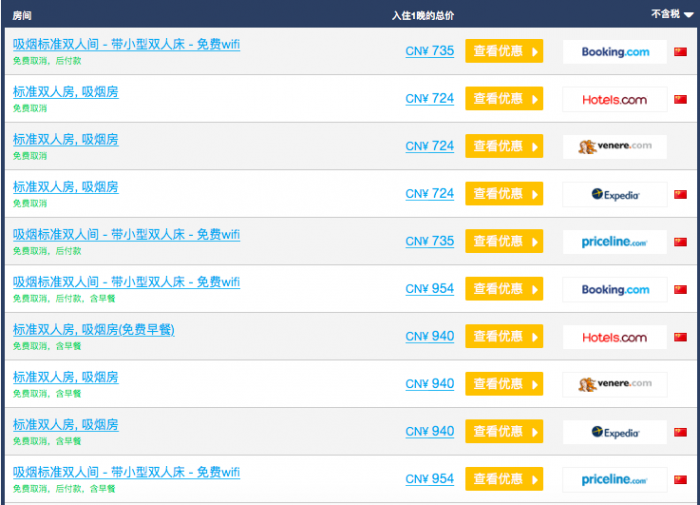Click China flag beside Expedia CN¥ 724
The height and width of the screenshot is (505, 700).
(680, 194)
